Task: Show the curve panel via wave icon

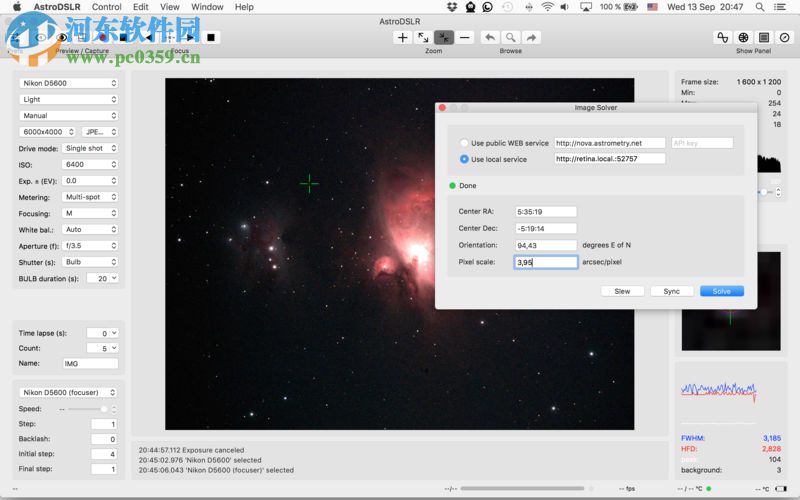Action: tap(722, 37)
